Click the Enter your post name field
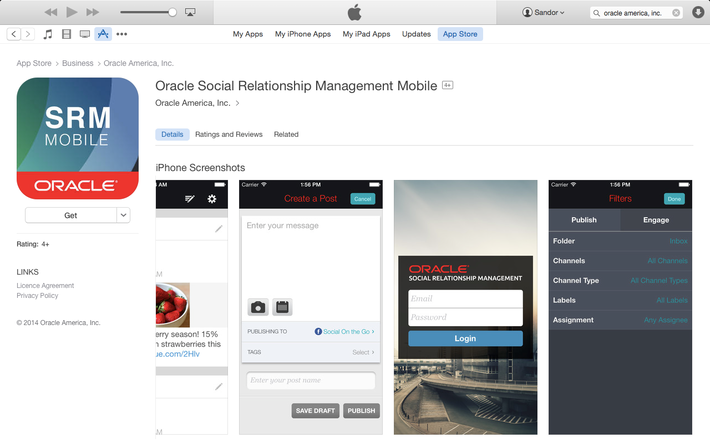 pyautogui.click(x=311, y=380)
